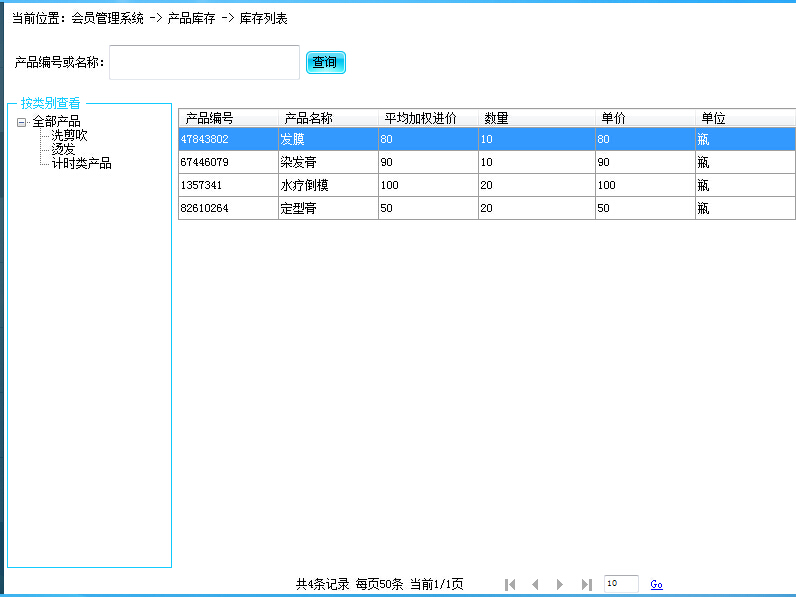Image resolution: width=796 pixels, height=597 pixels.
Task: Sort by 平均加权进价 column header
Action: click(x=428, y=118)
